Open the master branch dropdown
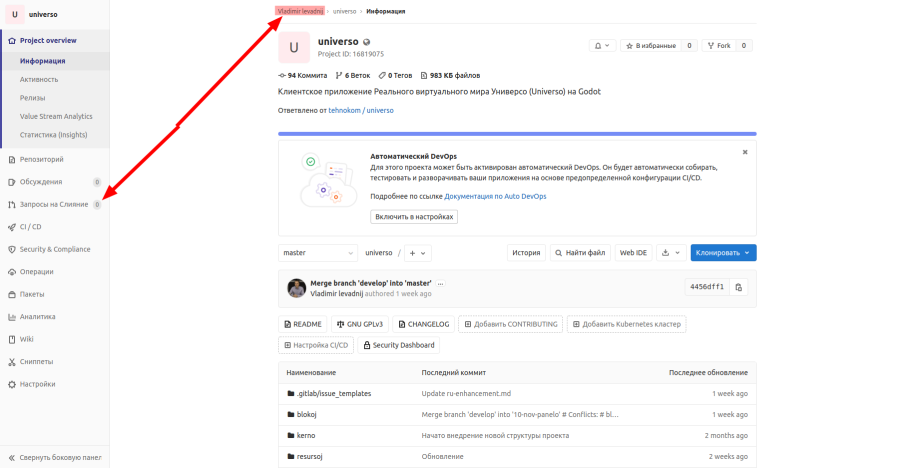 tap(318, 253)
